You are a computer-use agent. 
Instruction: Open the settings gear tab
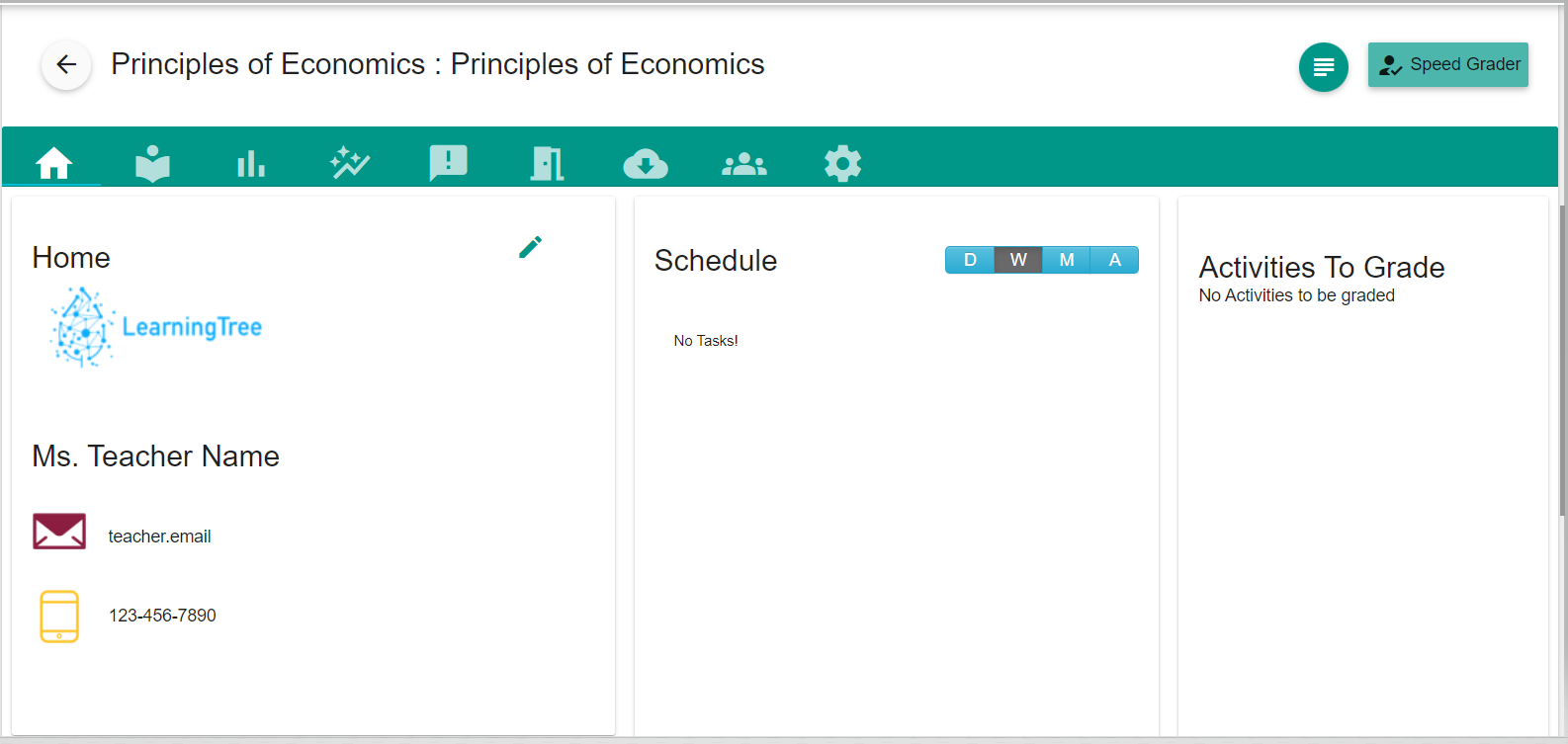(x=843, y=163)
